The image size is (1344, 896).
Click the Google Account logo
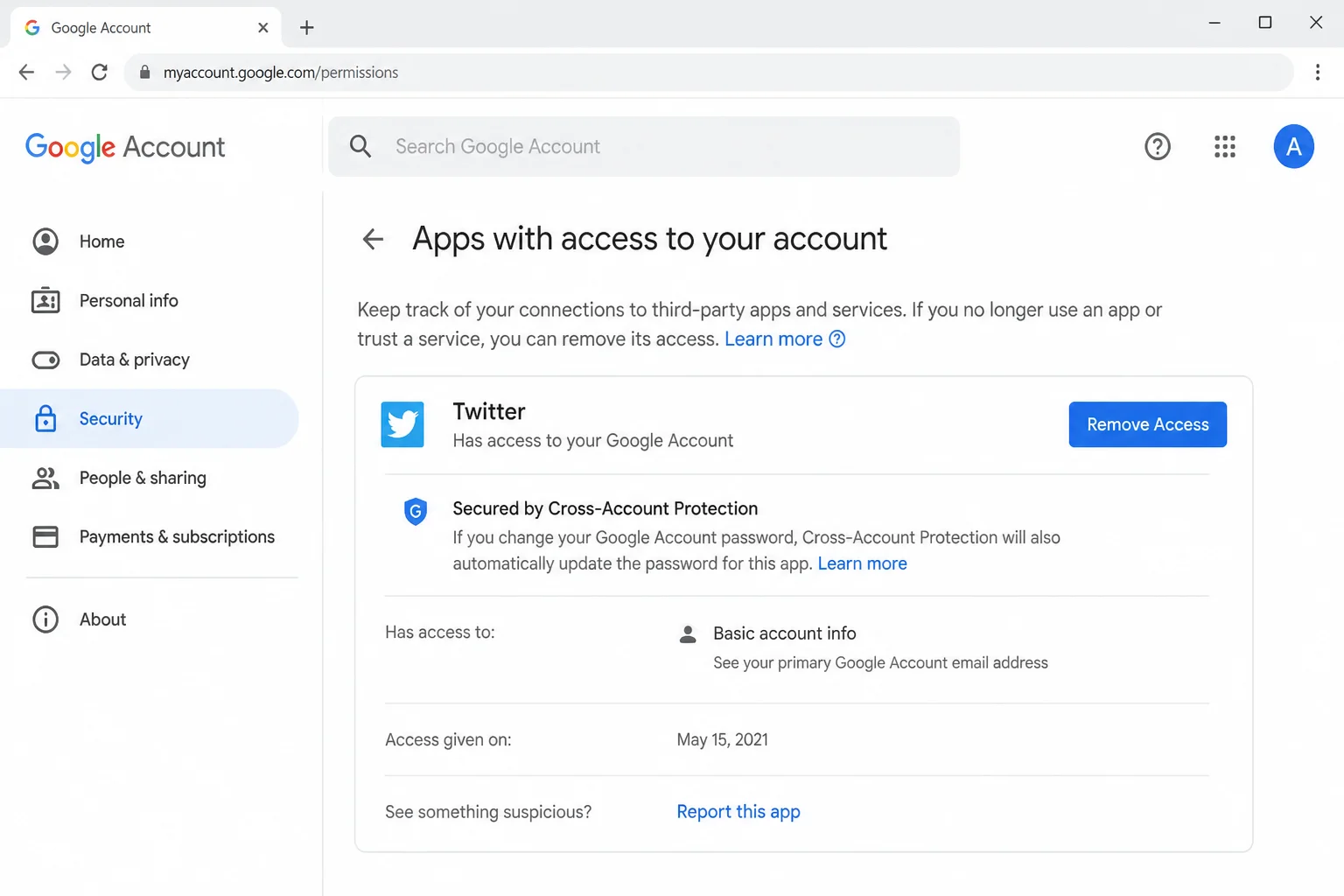click(125, 147)
